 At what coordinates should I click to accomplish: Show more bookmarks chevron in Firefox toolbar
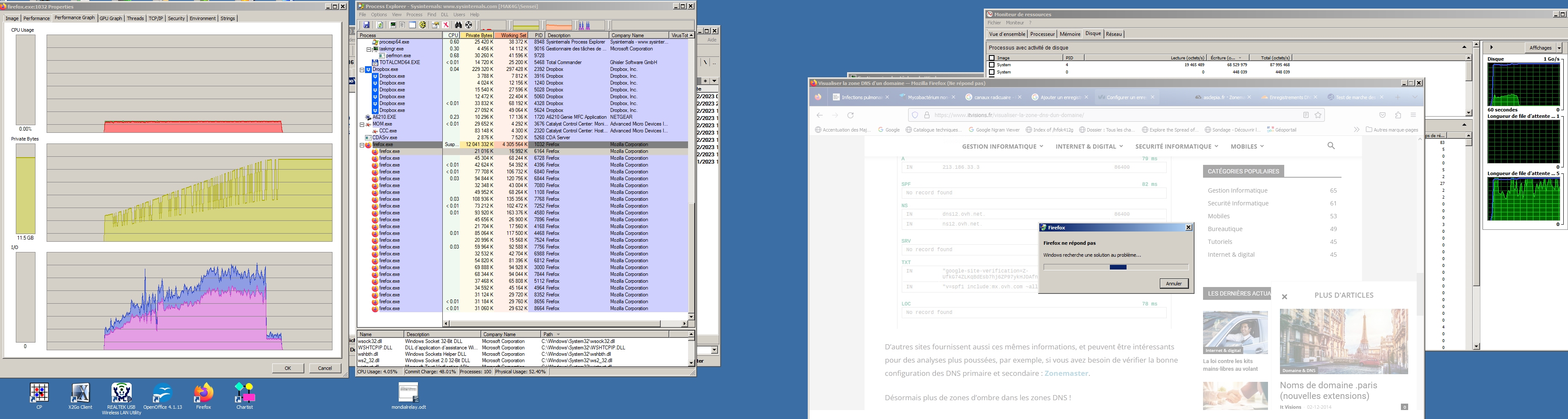1356,129
